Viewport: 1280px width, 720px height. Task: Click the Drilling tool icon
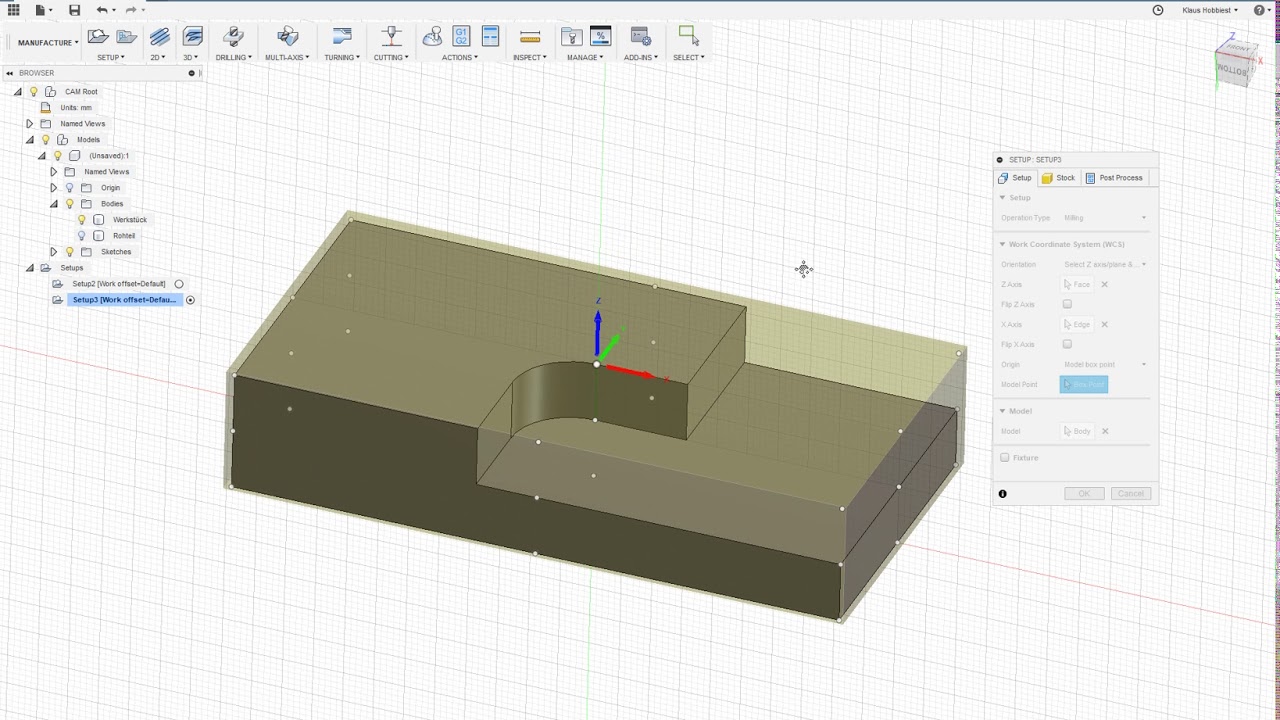pos(234,37)
